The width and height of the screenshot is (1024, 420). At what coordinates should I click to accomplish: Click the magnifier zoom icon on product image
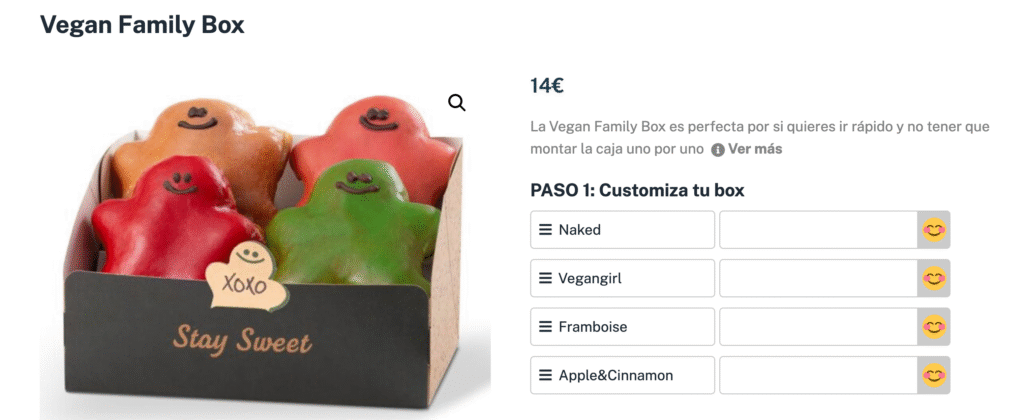(456, 102)
